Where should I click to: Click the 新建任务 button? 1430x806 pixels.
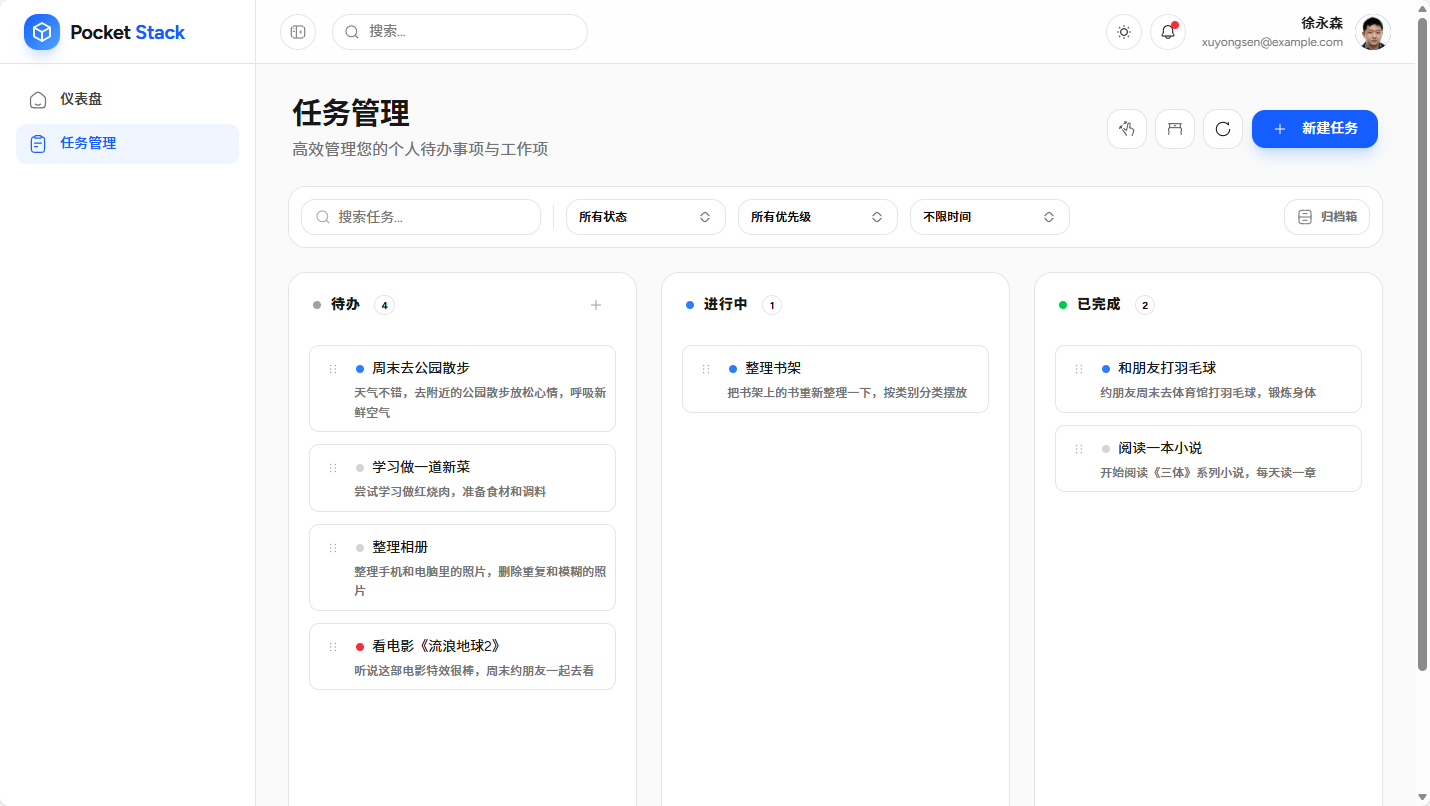click(x=1314, y=129)
